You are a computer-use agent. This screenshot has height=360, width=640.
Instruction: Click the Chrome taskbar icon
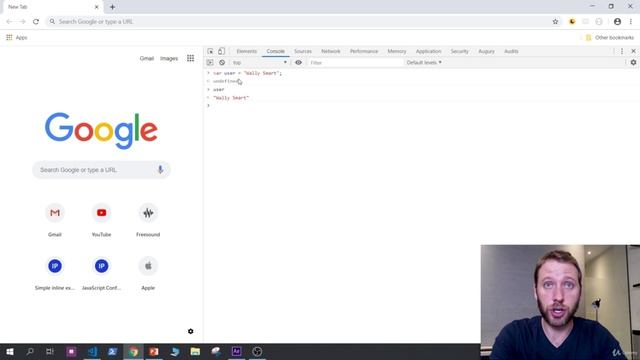pyautogui.click(x=133, y=351)
